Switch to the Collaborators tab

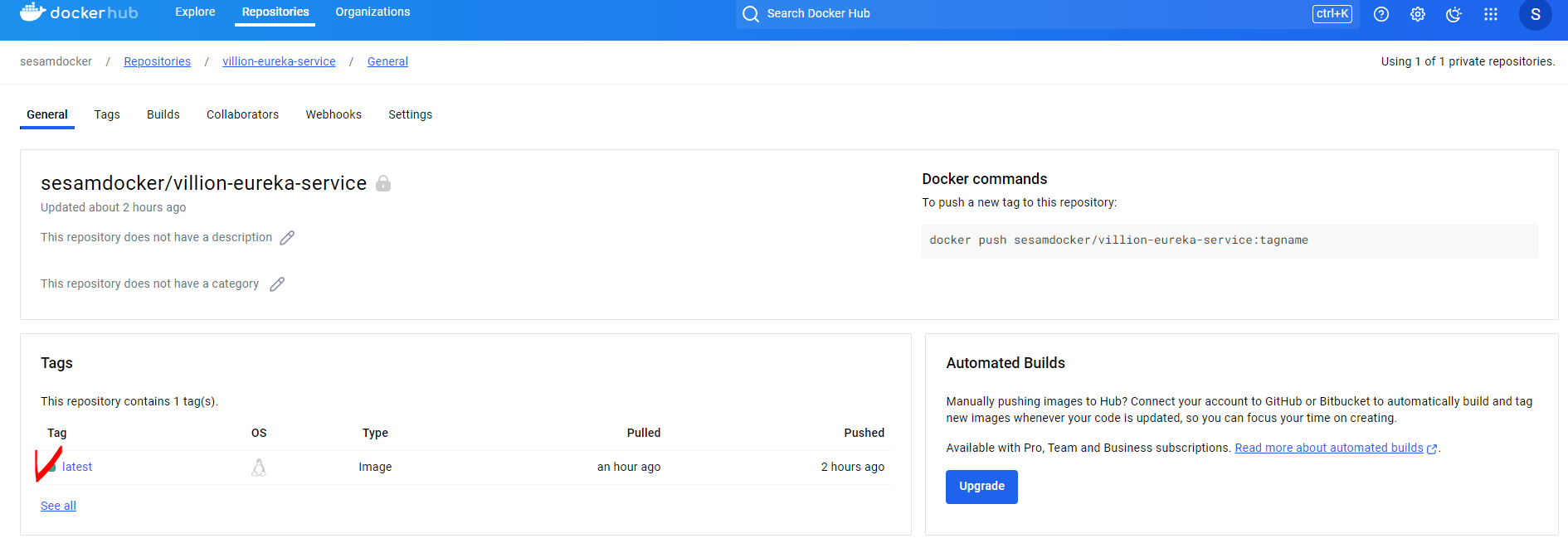coord(242,114)
